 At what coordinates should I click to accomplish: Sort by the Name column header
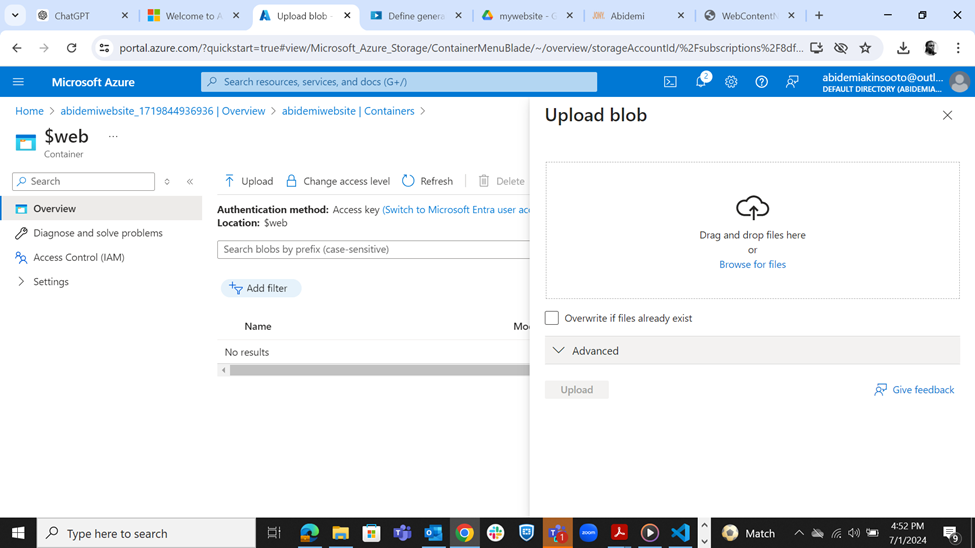[257, 326]
